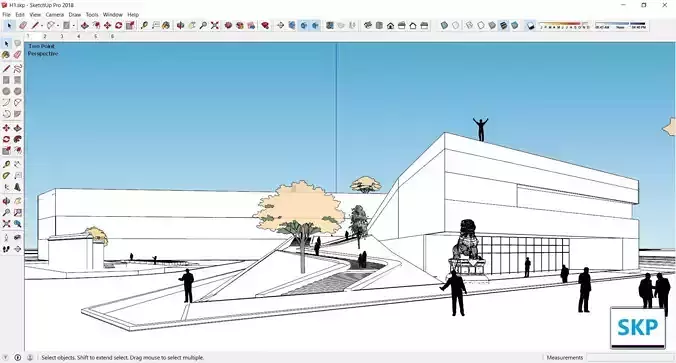Open the Help menu

tap(133, 14)
